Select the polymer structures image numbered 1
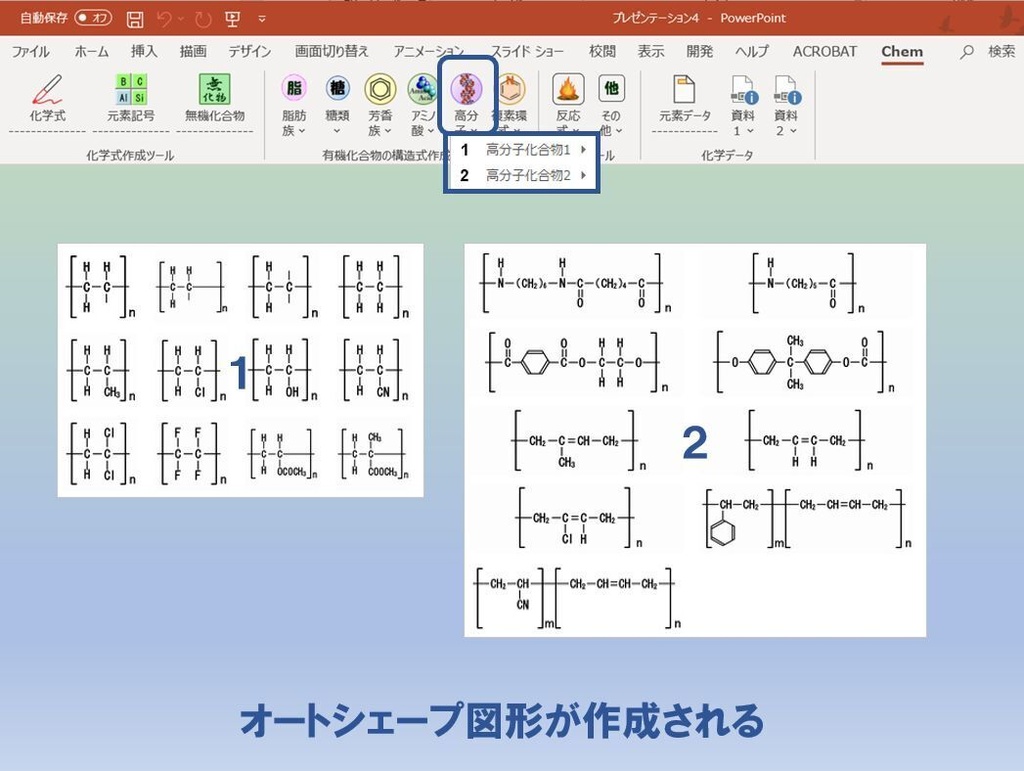Screen dimensions: 1024x771 (240, 370)
